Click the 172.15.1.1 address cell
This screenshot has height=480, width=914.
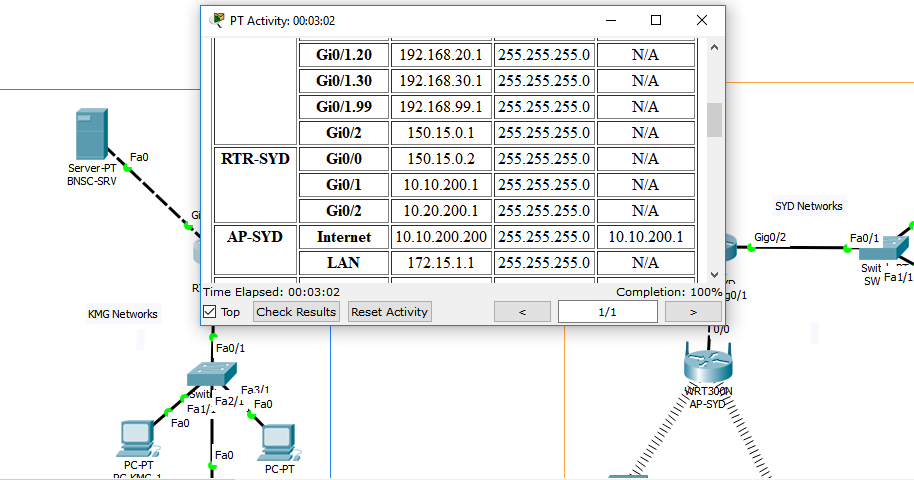coord(441,262)
